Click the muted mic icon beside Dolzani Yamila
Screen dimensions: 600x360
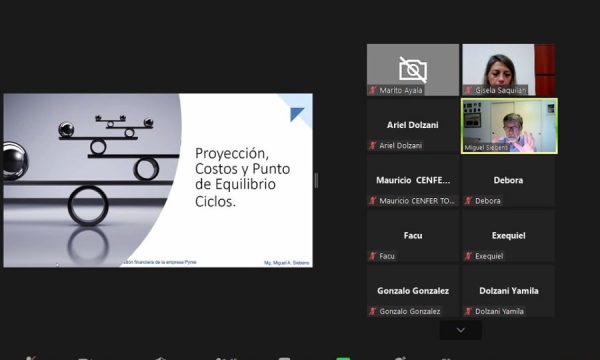(468, 311)
